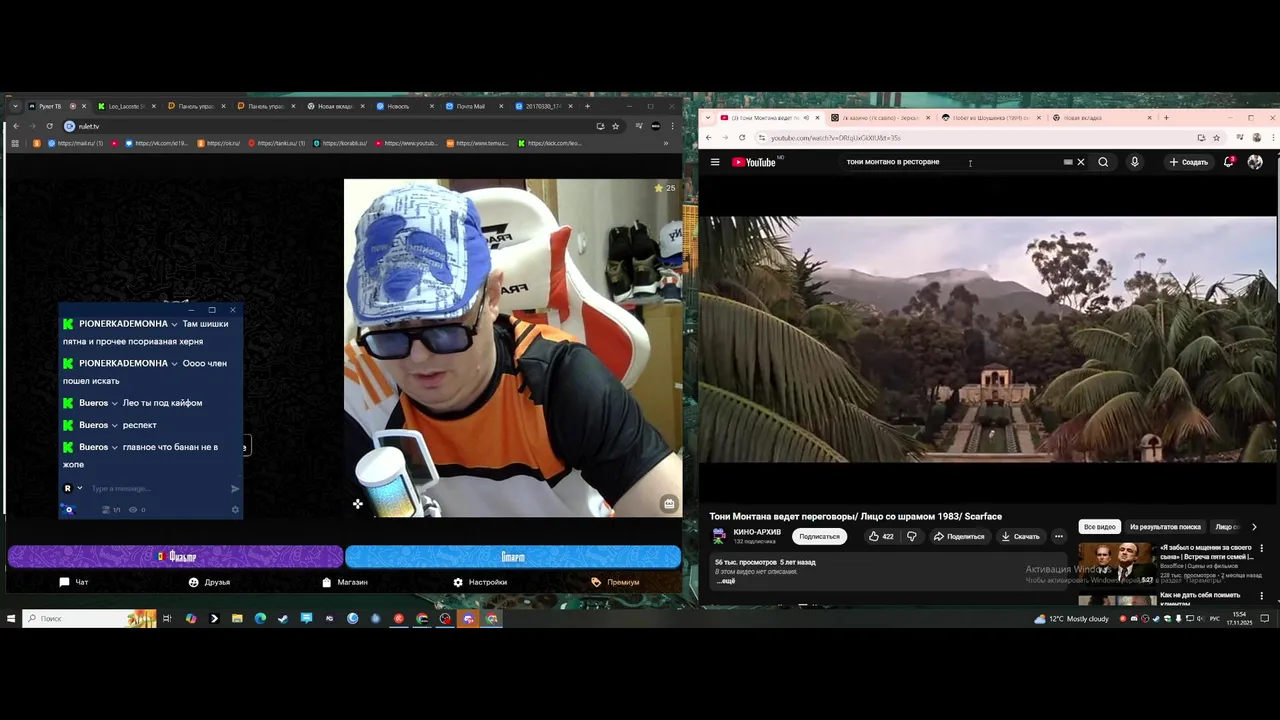The image size is (1280, 720).
Task: Expand the video description with ...ещё
Action: [727, 581]
